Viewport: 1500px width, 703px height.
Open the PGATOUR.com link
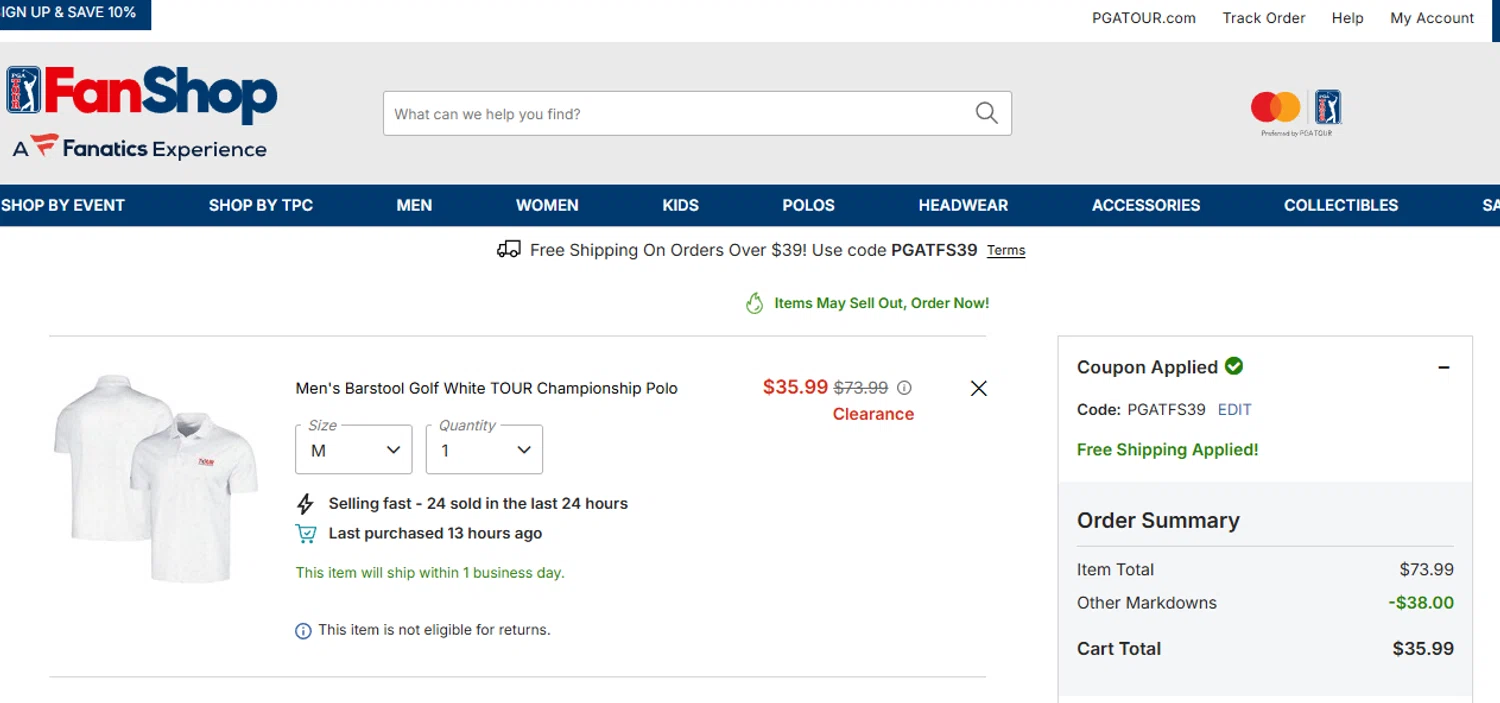pyautogui.click(x=1144, y=18)
